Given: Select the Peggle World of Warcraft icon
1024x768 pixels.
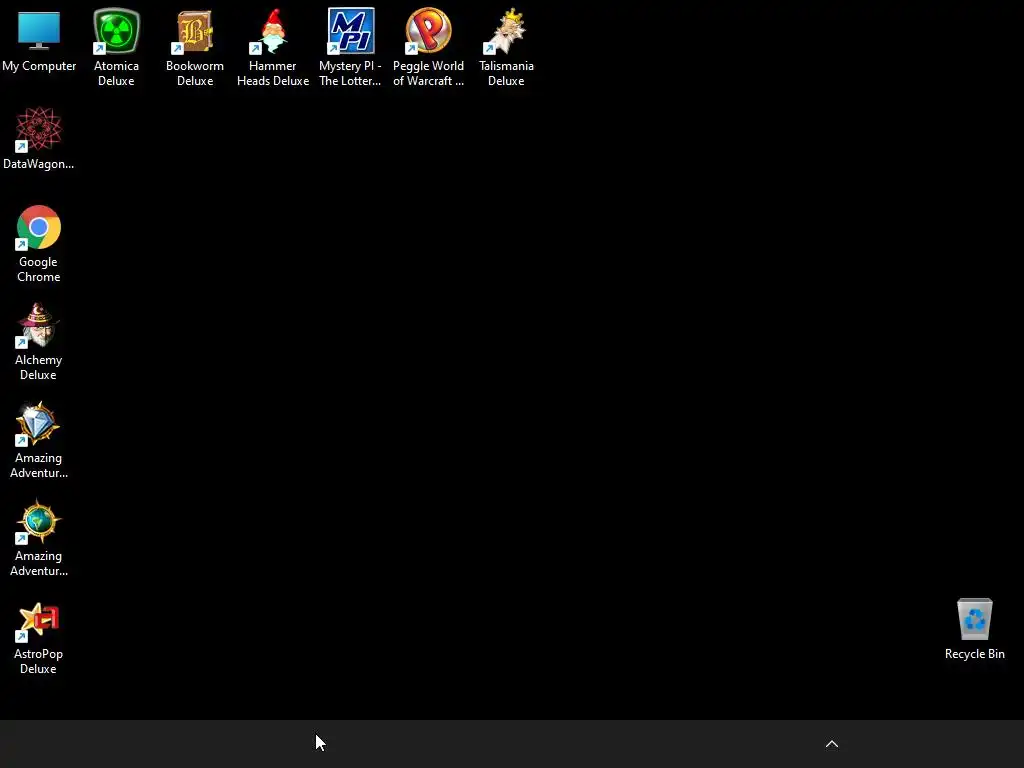Looking at the screenshot, I should (x=428, y=31).
